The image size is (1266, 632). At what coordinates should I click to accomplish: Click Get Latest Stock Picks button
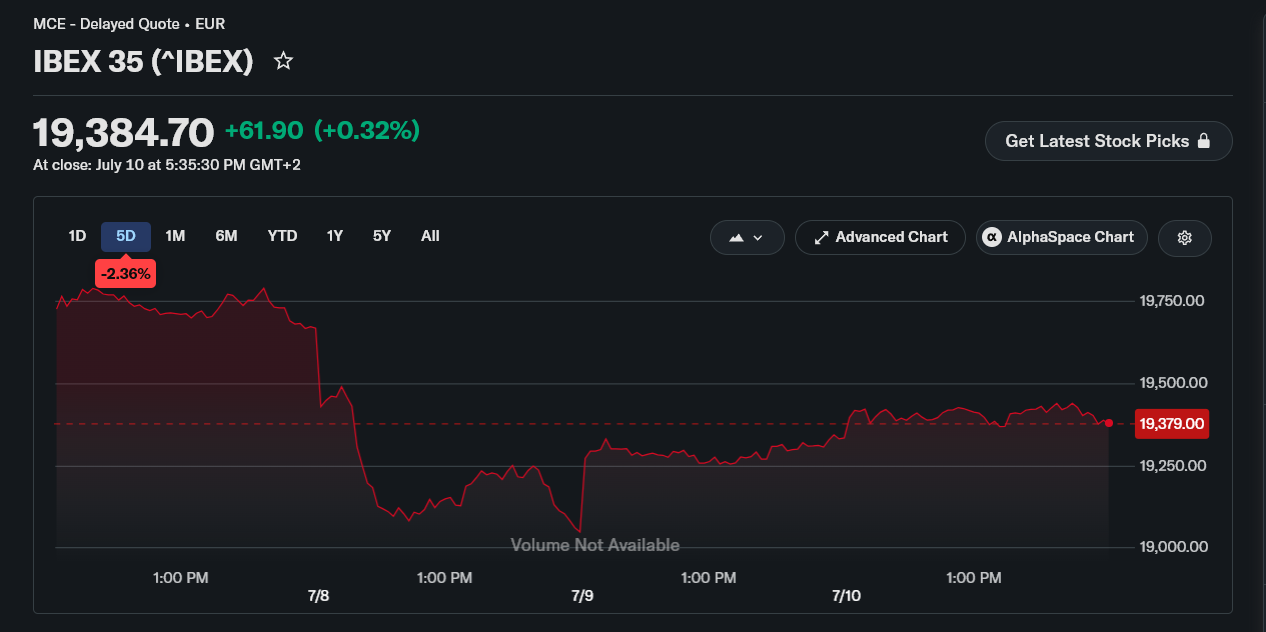pyautogui.click(x=1108, y=141)
